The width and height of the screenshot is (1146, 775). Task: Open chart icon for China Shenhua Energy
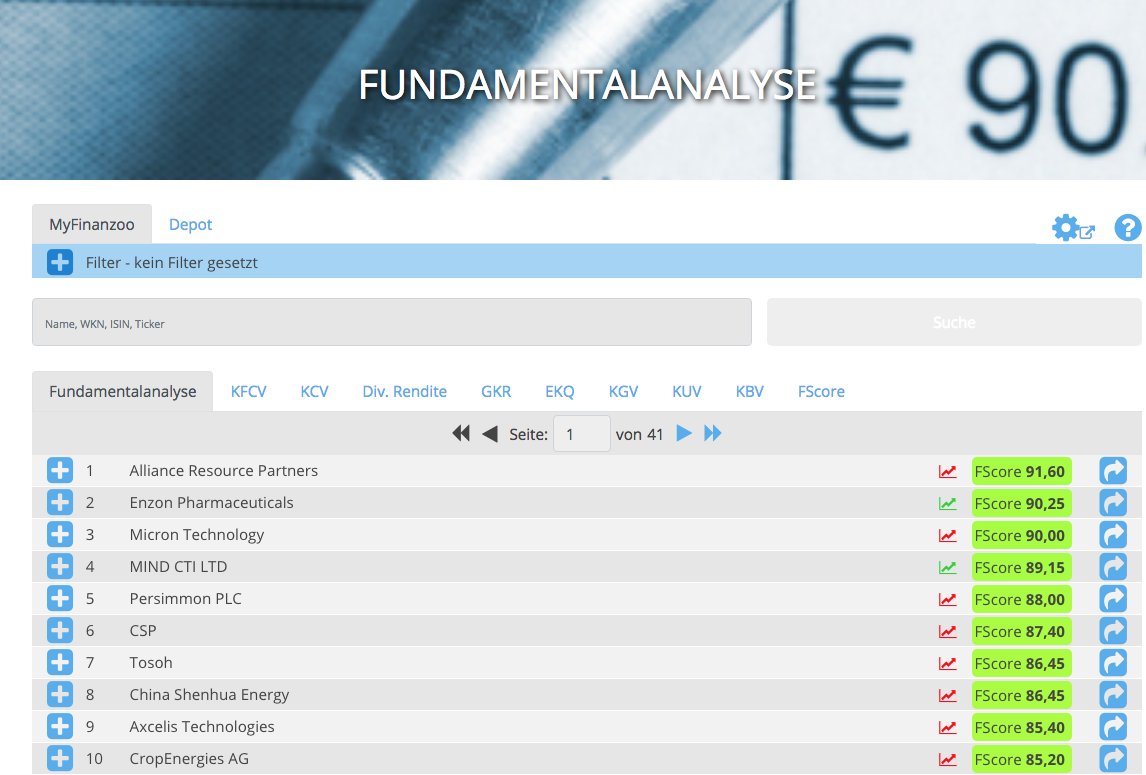(x=947, y=695)
